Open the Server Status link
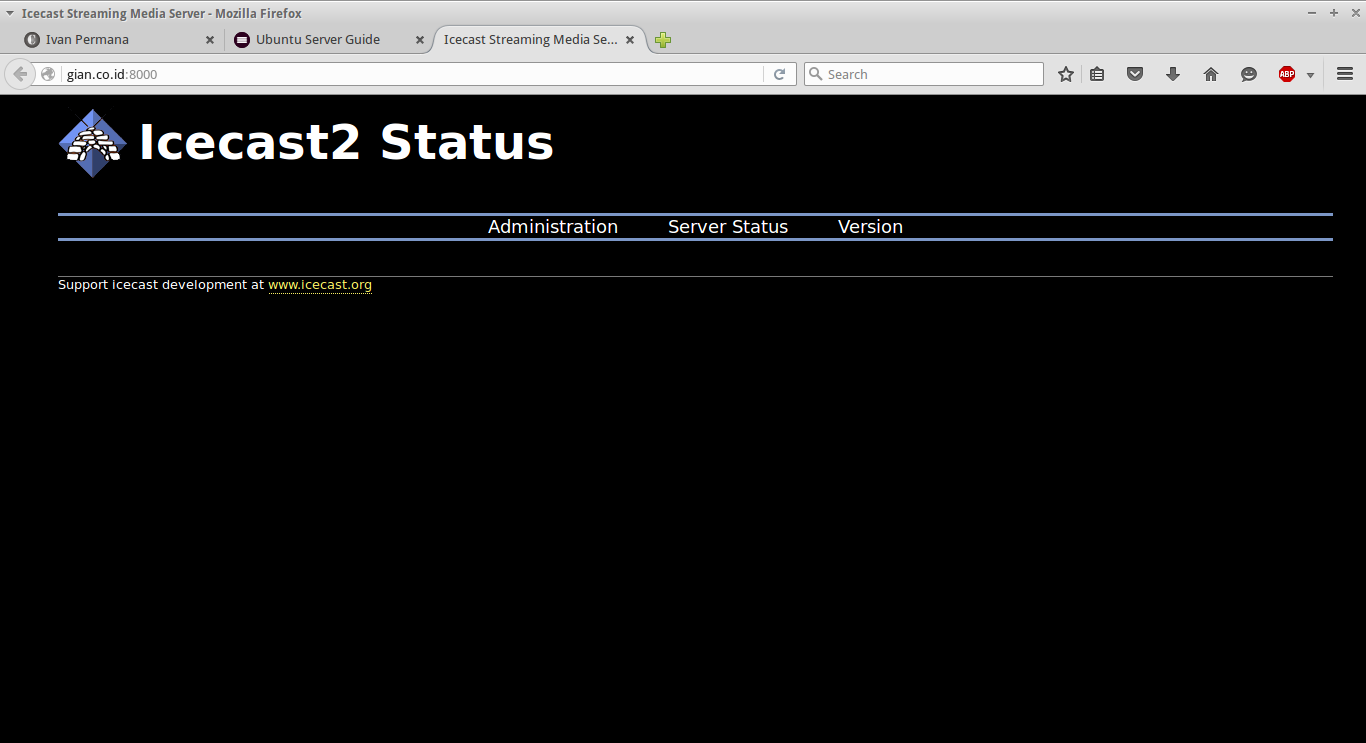This screenshot has height=743, width=1366. coord(728,227)
